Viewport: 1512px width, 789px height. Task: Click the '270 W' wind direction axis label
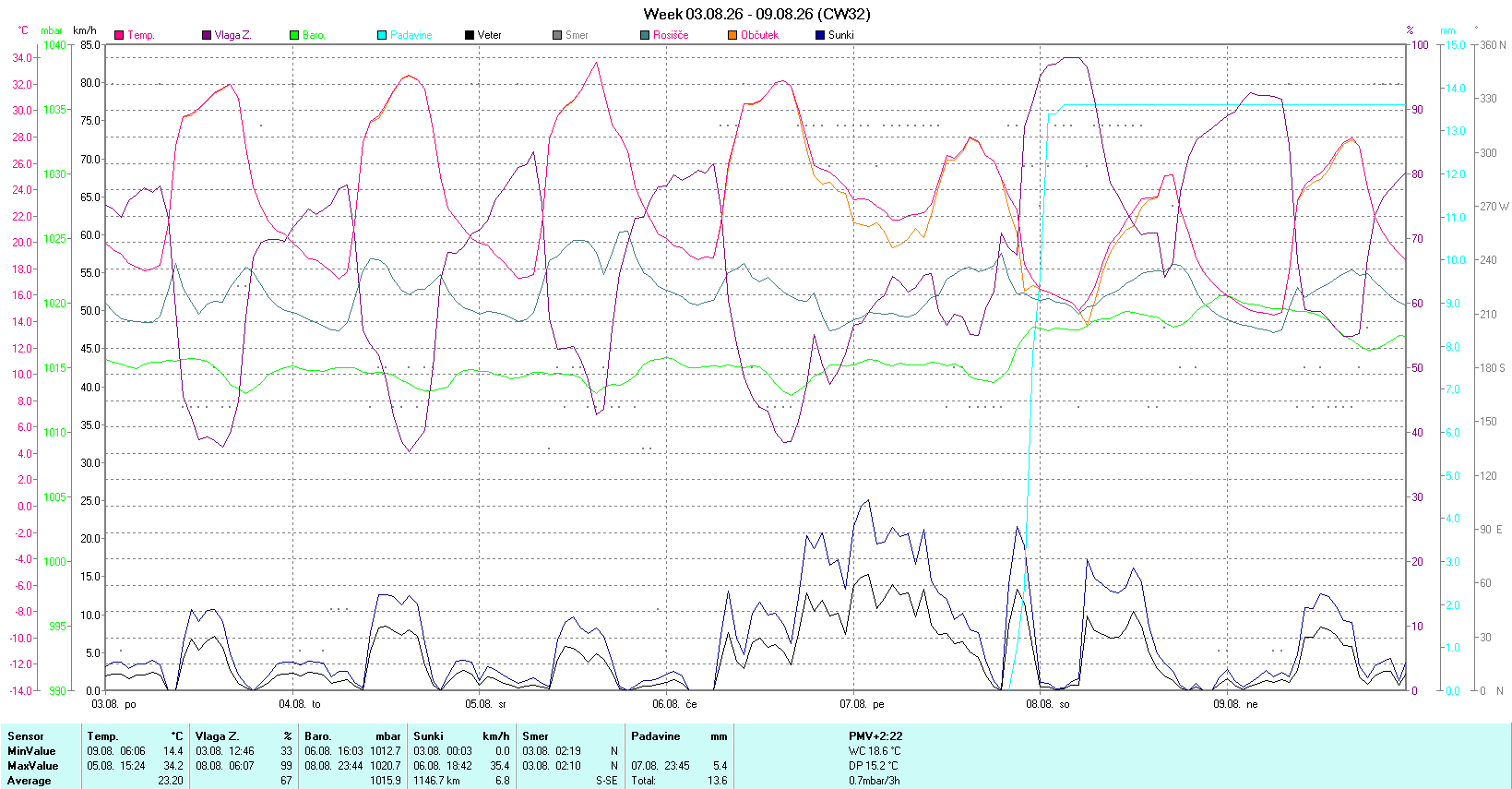click(1494, 206)
